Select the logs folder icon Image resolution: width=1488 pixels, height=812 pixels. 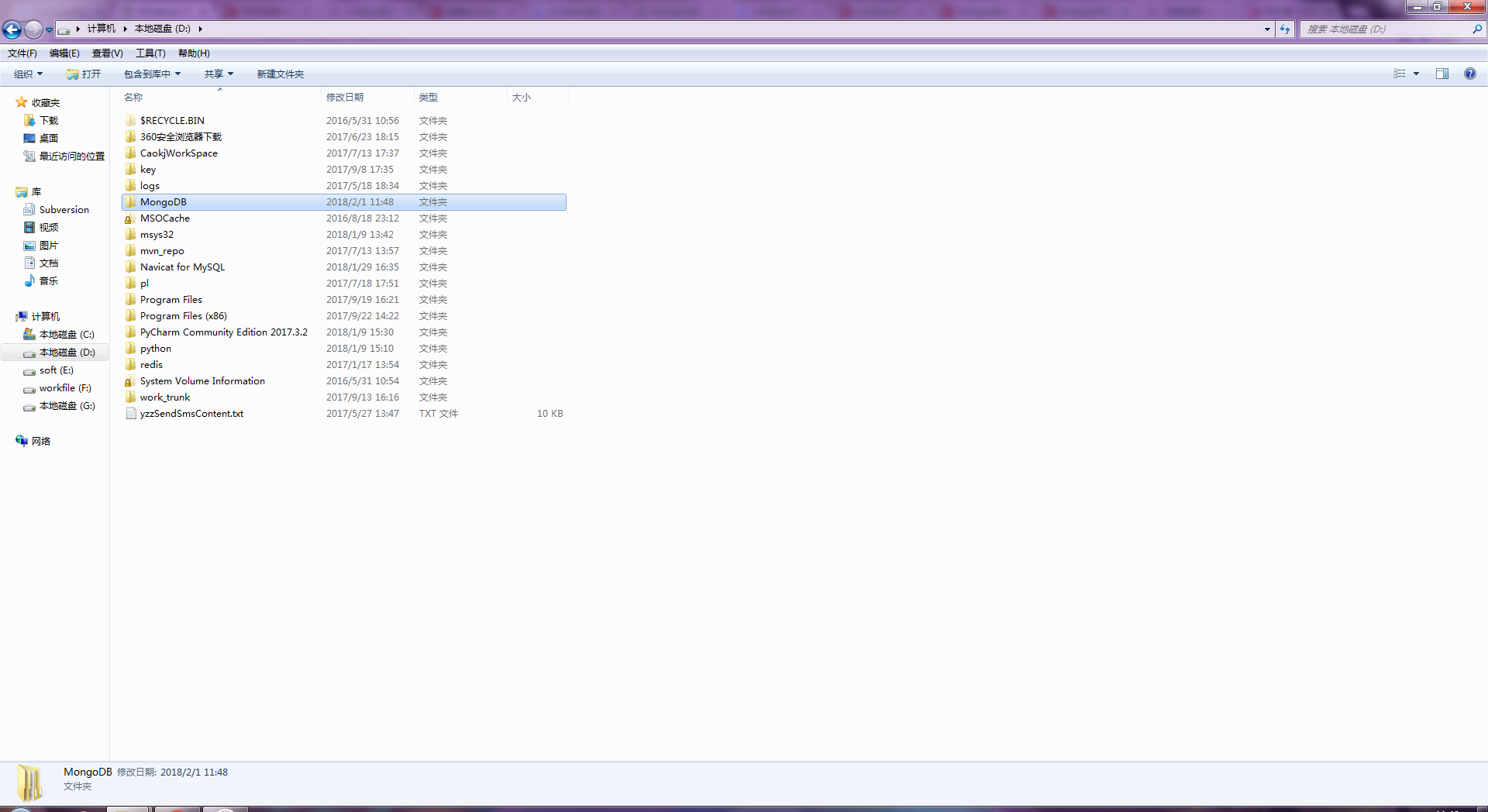point(131,185)
